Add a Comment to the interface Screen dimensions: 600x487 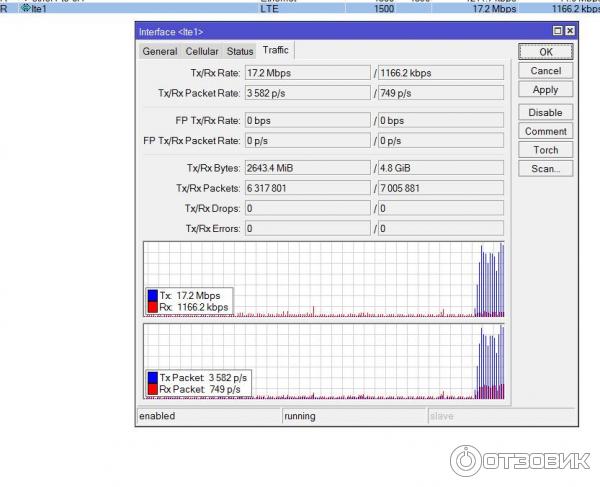[546, 131]
